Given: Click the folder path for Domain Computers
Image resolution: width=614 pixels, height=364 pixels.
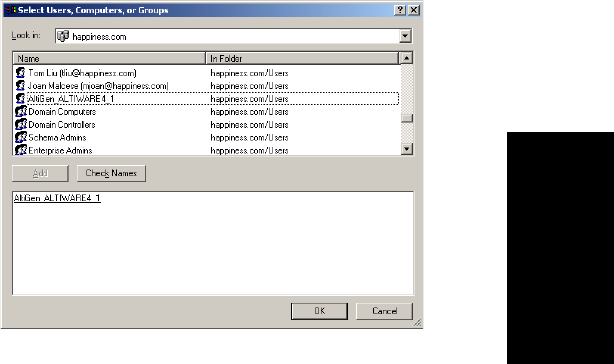Looking at the screenshot, I should coord(249,112).
